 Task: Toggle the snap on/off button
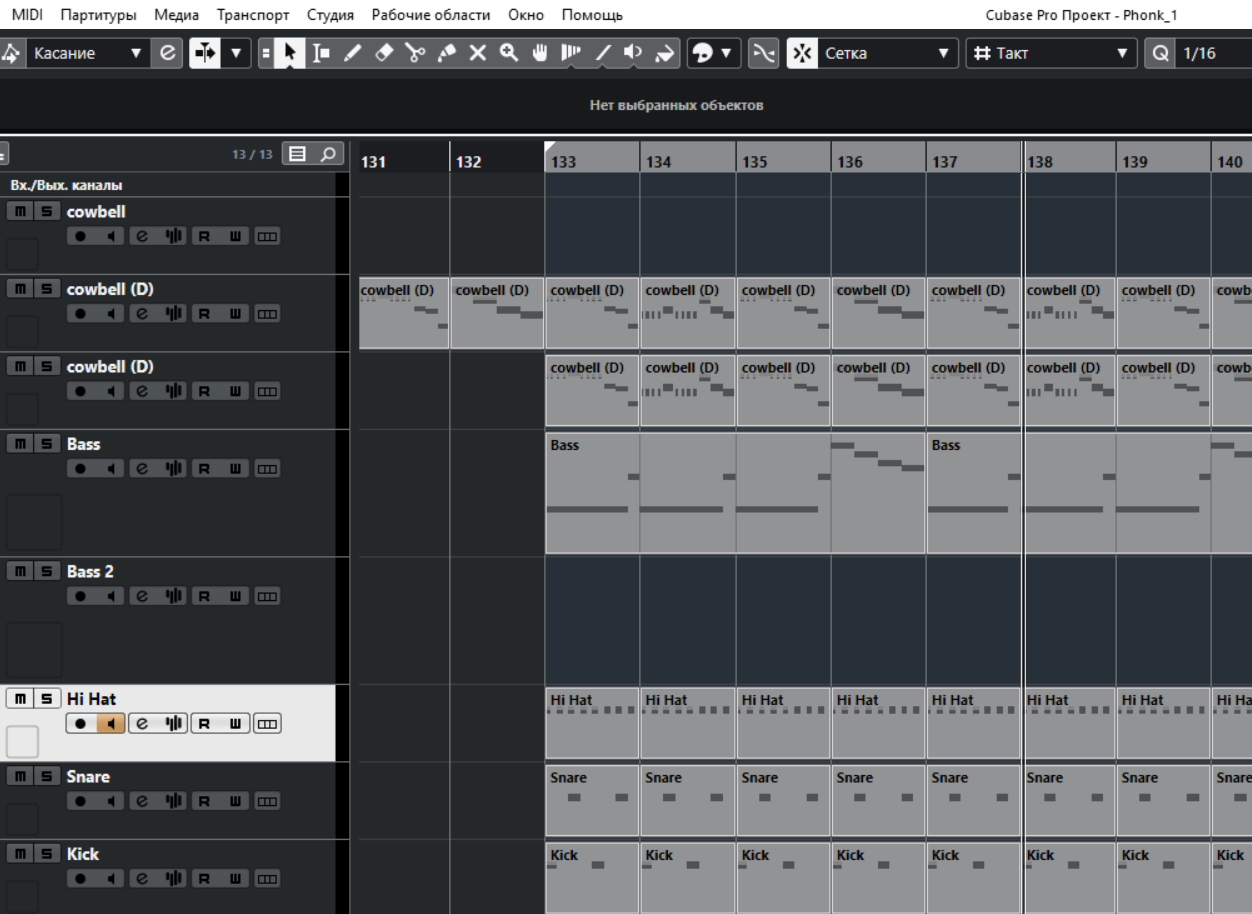tap(802, 53)
